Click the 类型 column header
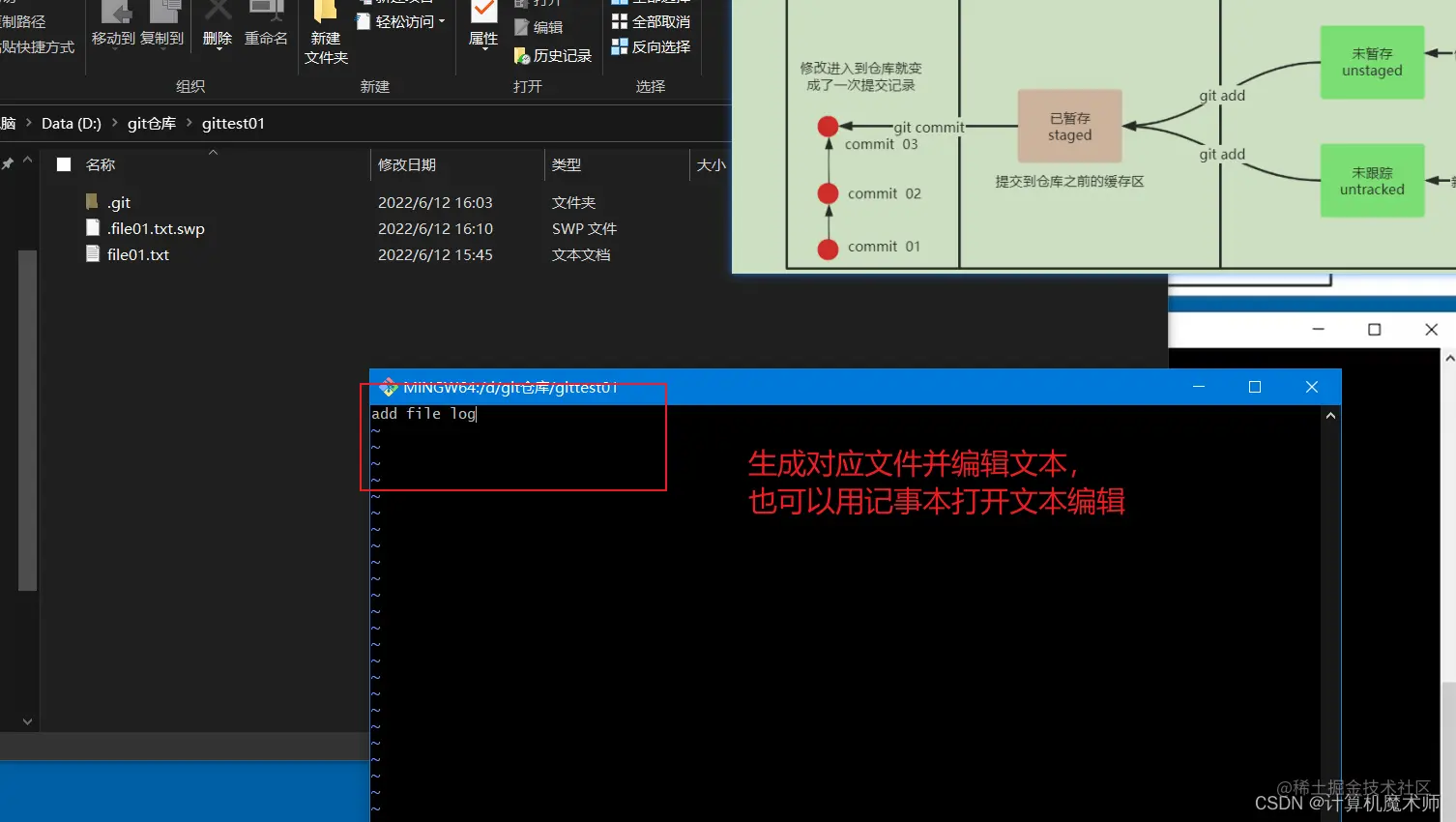The height and width of the screenshot is (822, 1456). 568,164
